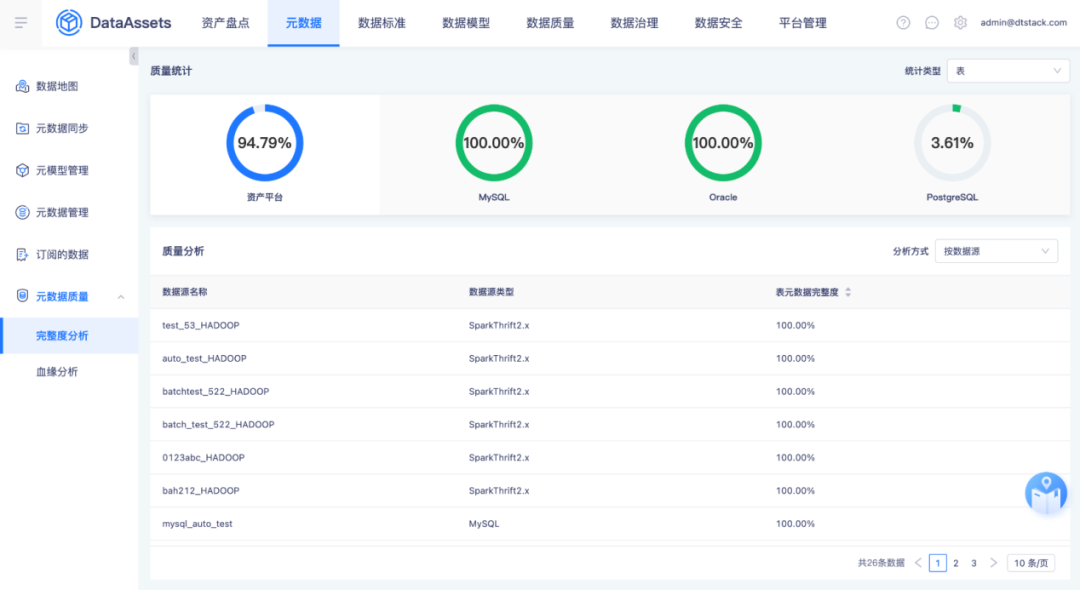Click 0123abc_HADOOP row name
This screenshot has width=1080, height=590.
(203, 457)
